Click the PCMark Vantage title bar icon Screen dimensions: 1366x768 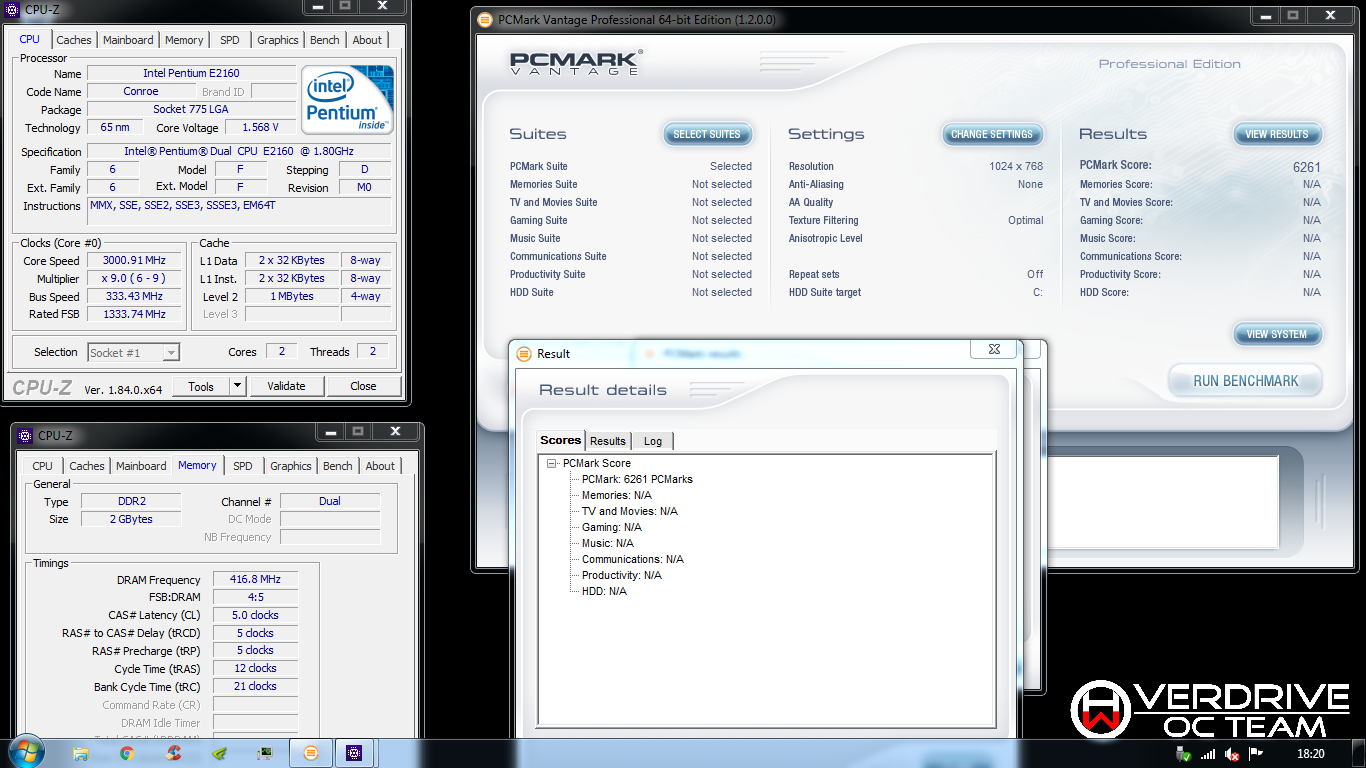click(x=485, y=20)
